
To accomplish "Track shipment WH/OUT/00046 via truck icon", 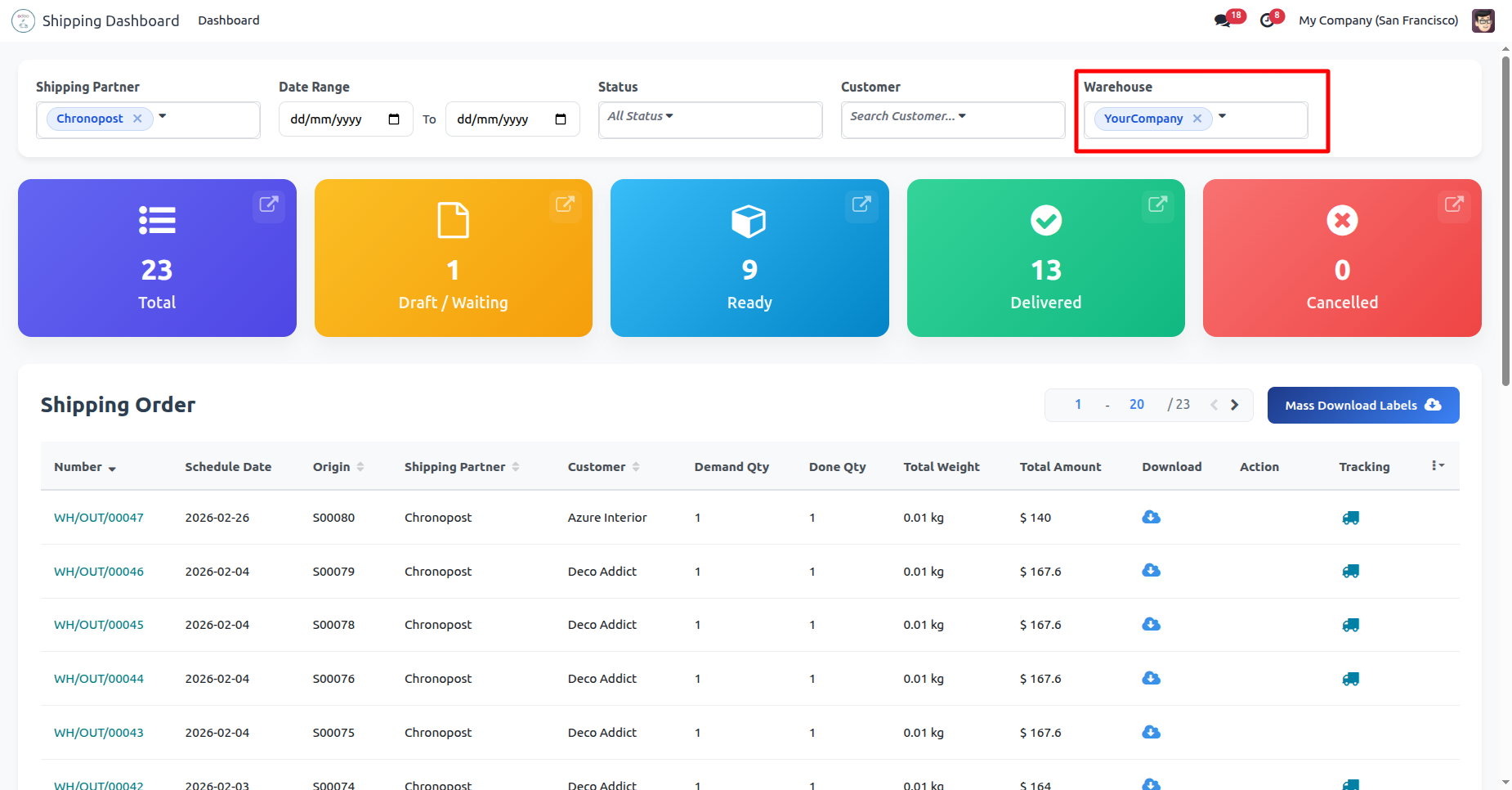I will 1350,572.
